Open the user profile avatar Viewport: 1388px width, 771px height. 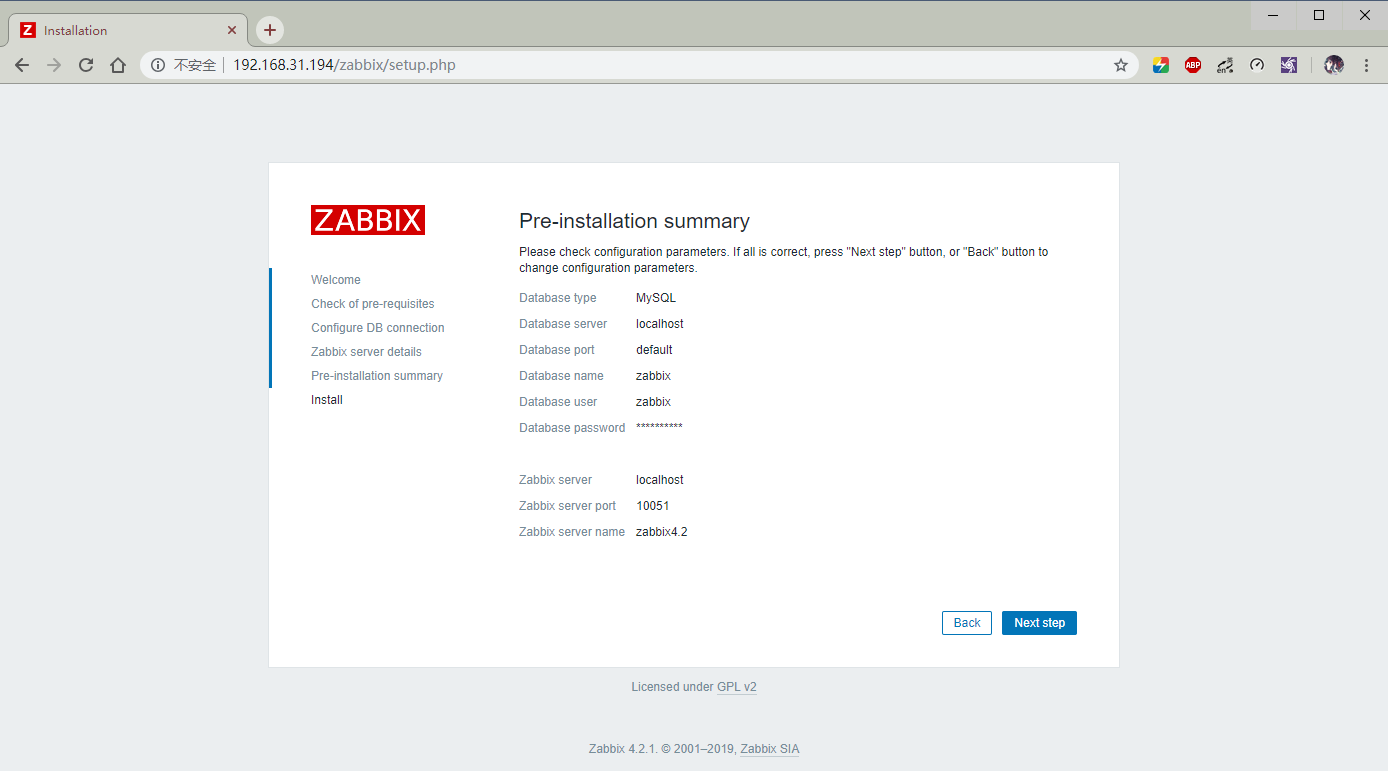coord(1334,65)
